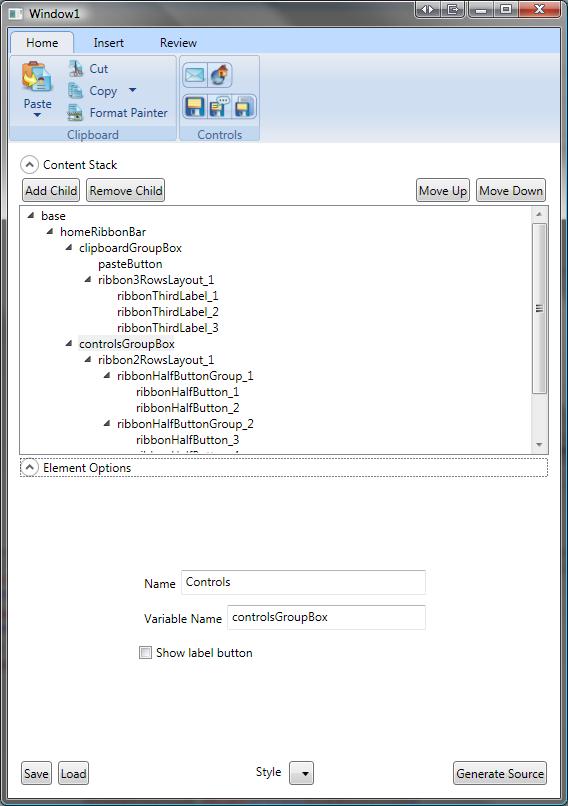Collapse the clipboardGroupBox tree node

[68, 248]
